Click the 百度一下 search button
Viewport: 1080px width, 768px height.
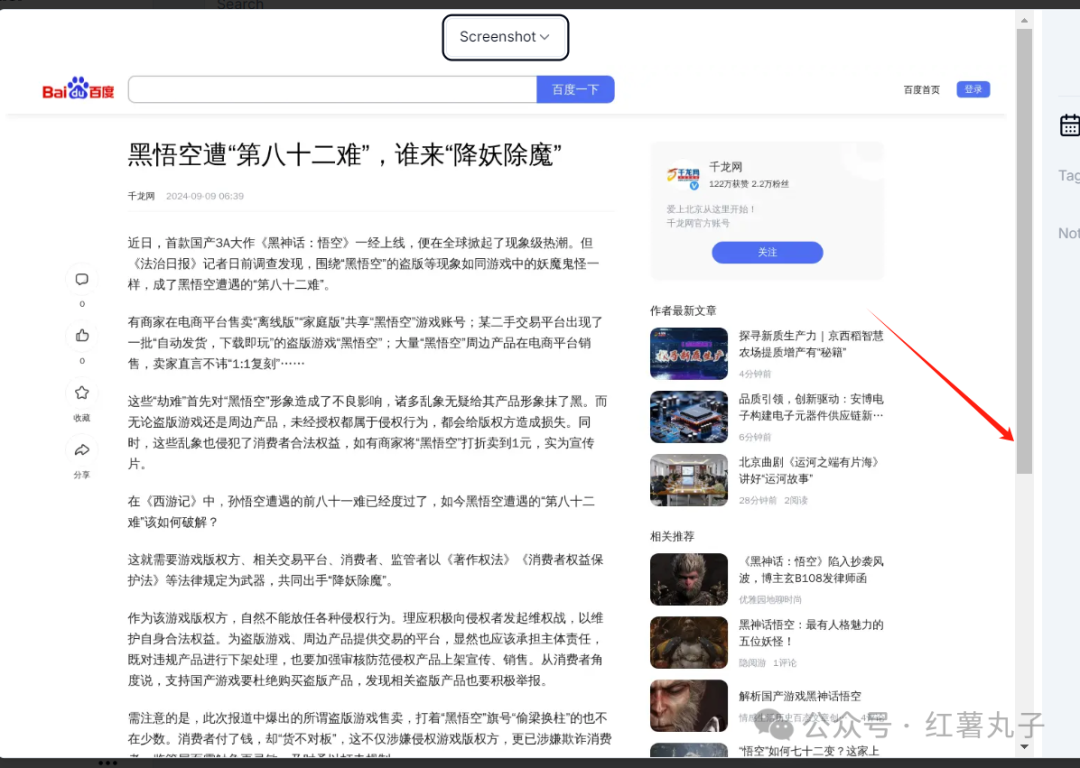[x=575, y=90]
